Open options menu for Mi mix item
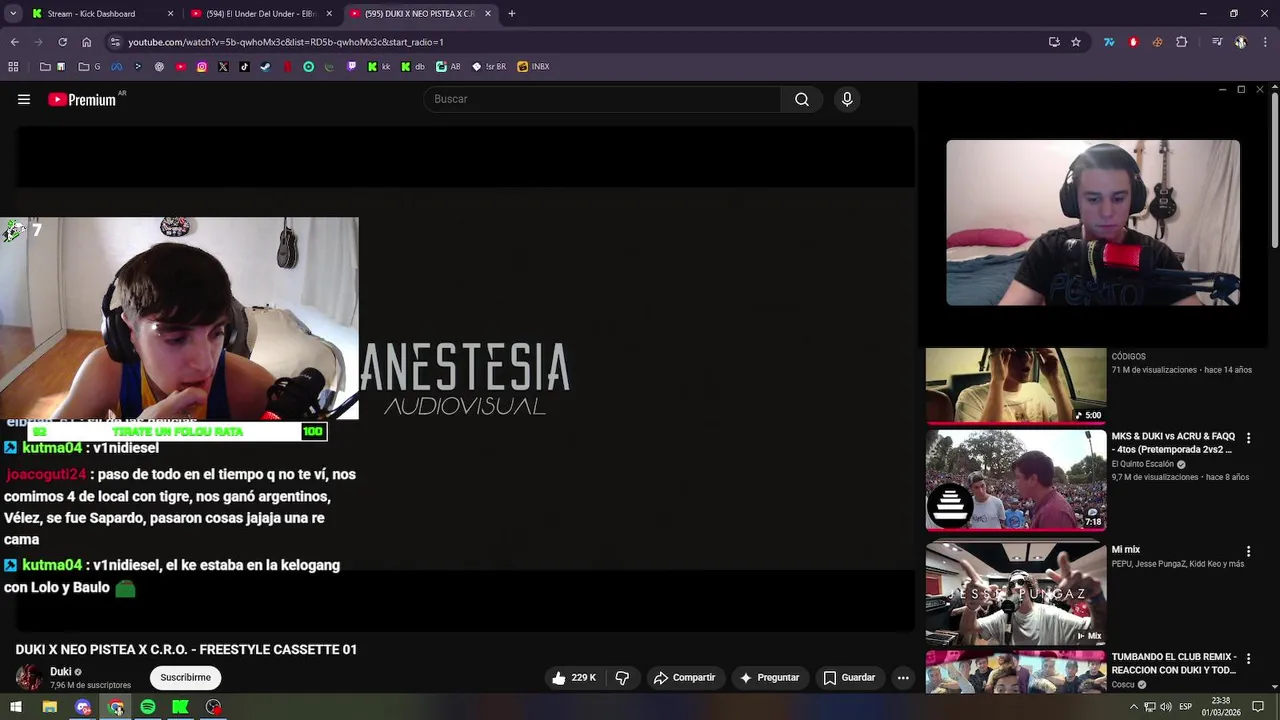 click(x=1248, y=551)
